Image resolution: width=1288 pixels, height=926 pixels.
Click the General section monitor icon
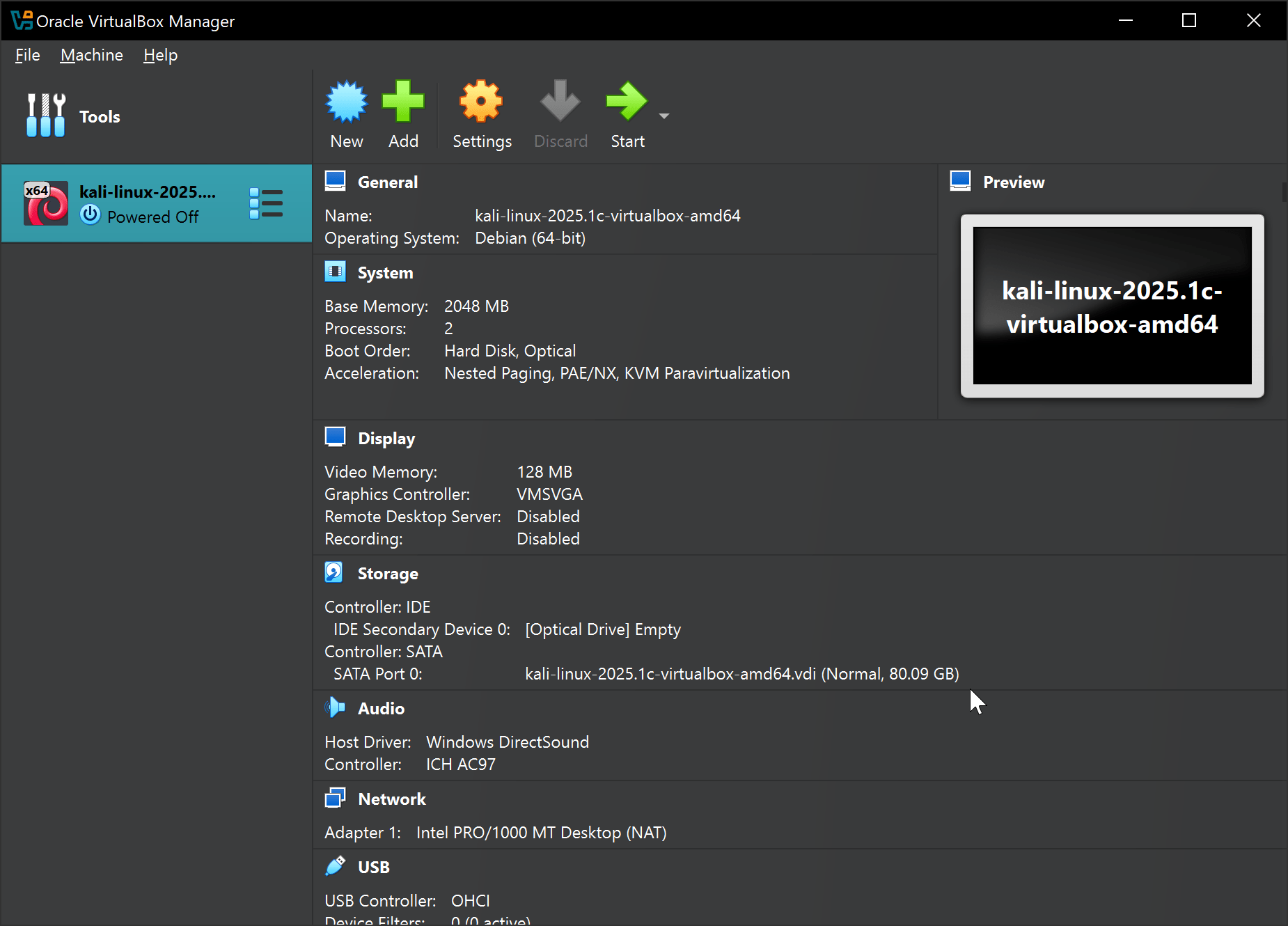pyautogui.click(x=335, y=181)
